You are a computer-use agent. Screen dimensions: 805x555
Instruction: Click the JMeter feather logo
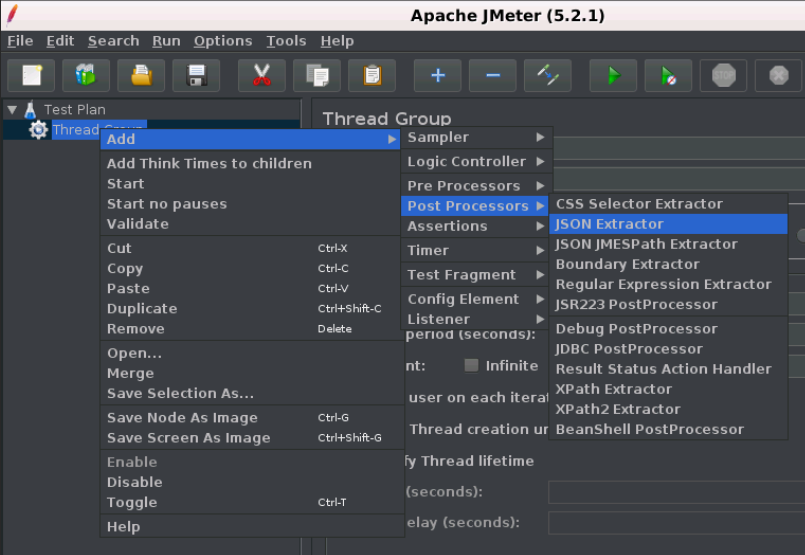pos(12,14)
